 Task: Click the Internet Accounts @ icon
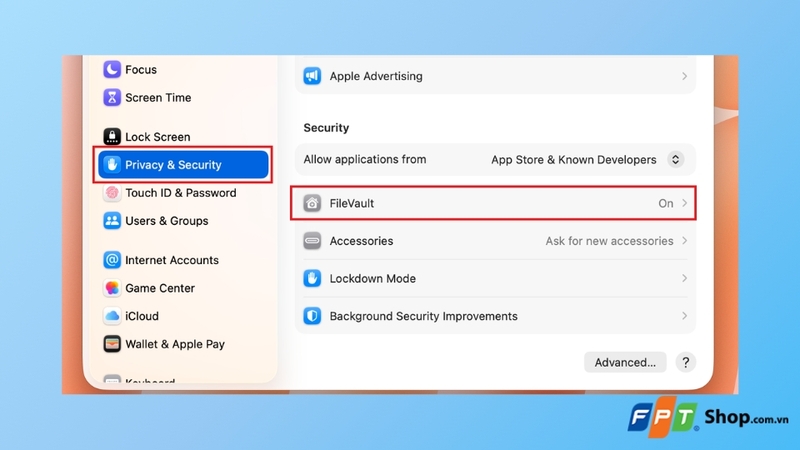(x=112, y=260)
